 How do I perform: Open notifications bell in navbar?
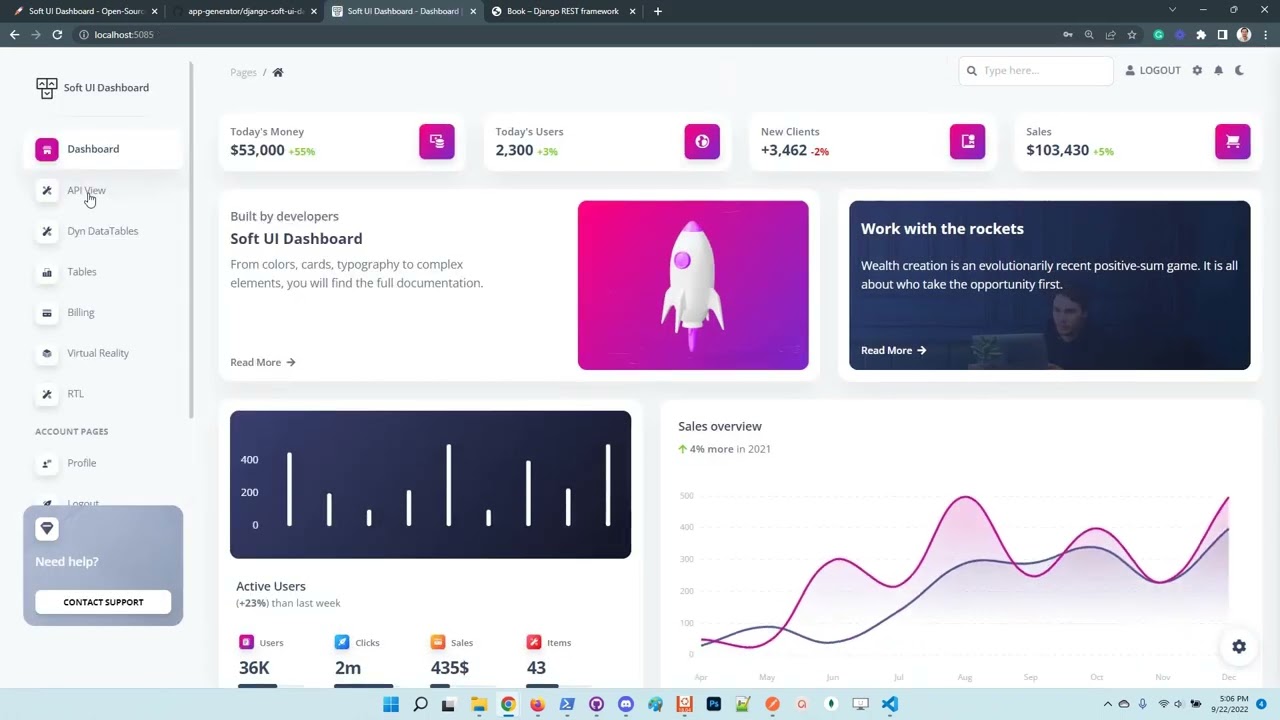pos(1218,70)
